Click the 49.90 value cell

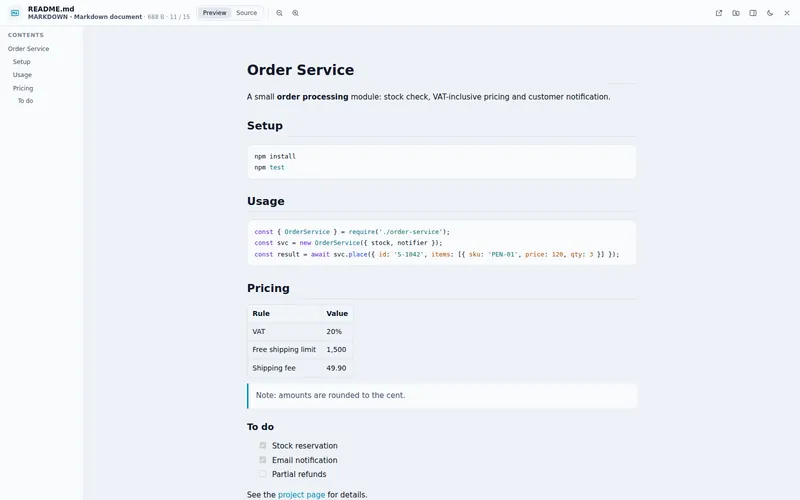point(337,368)
